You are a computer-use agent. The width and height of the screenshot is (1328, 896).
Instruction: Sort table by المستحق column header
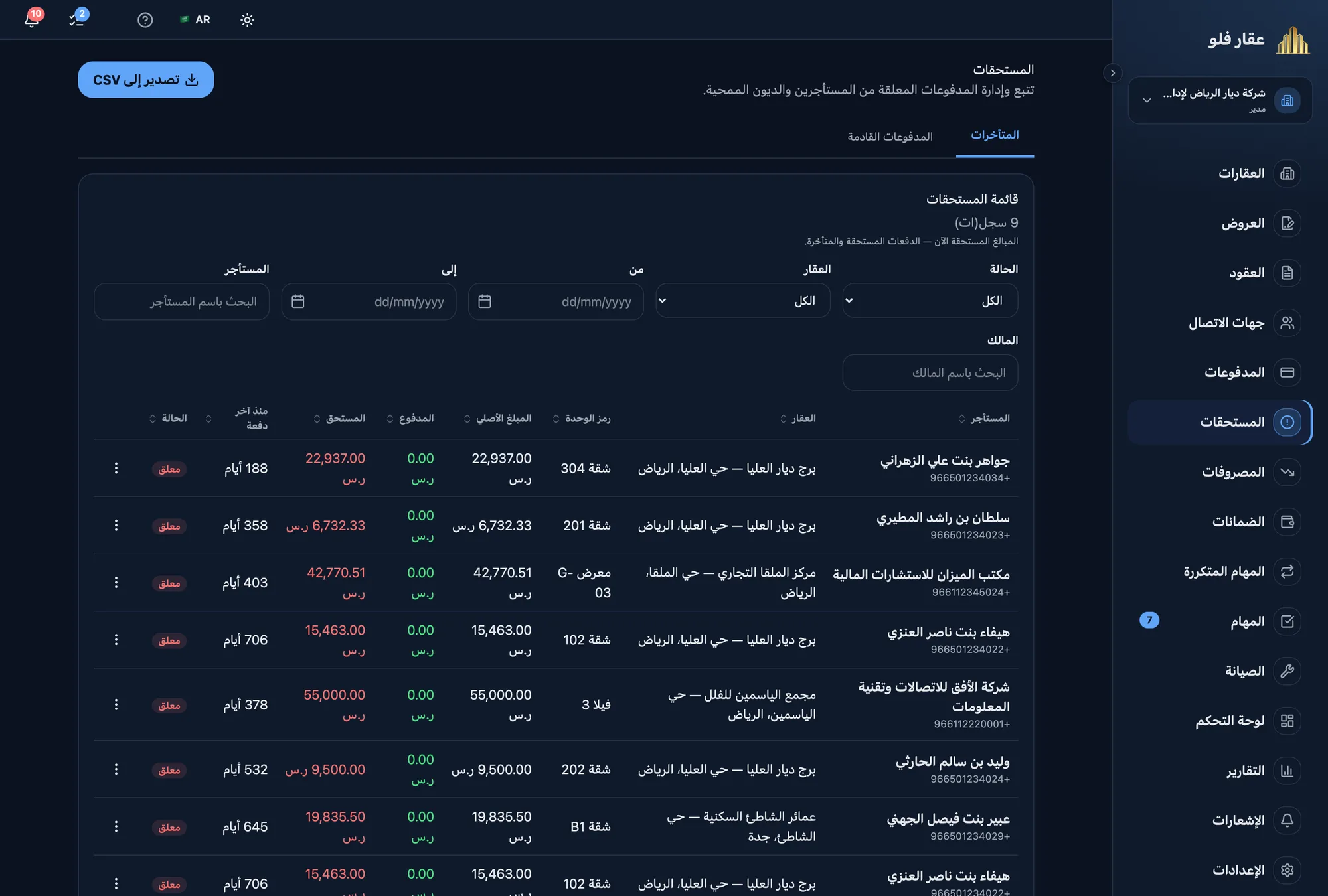click(x=339, y=419)
